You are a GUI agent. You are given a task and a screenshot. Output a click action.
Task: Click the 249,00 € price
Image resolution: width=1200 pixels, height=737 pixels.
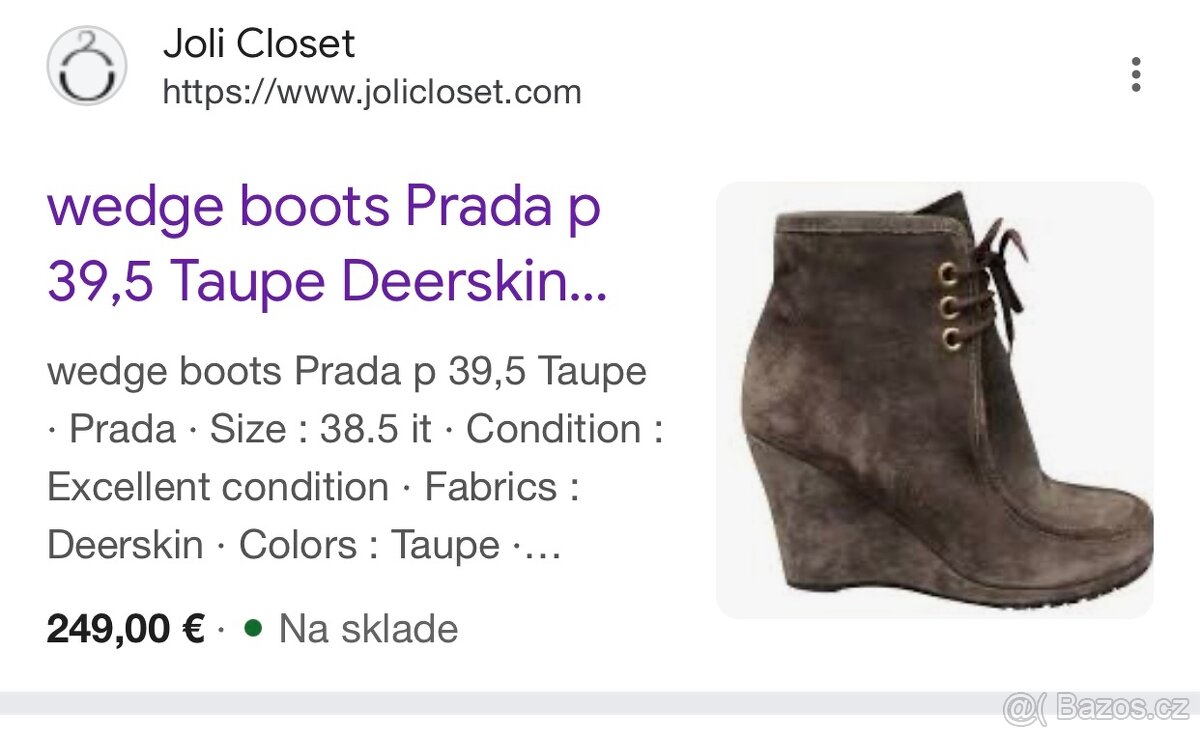(126, 629)
